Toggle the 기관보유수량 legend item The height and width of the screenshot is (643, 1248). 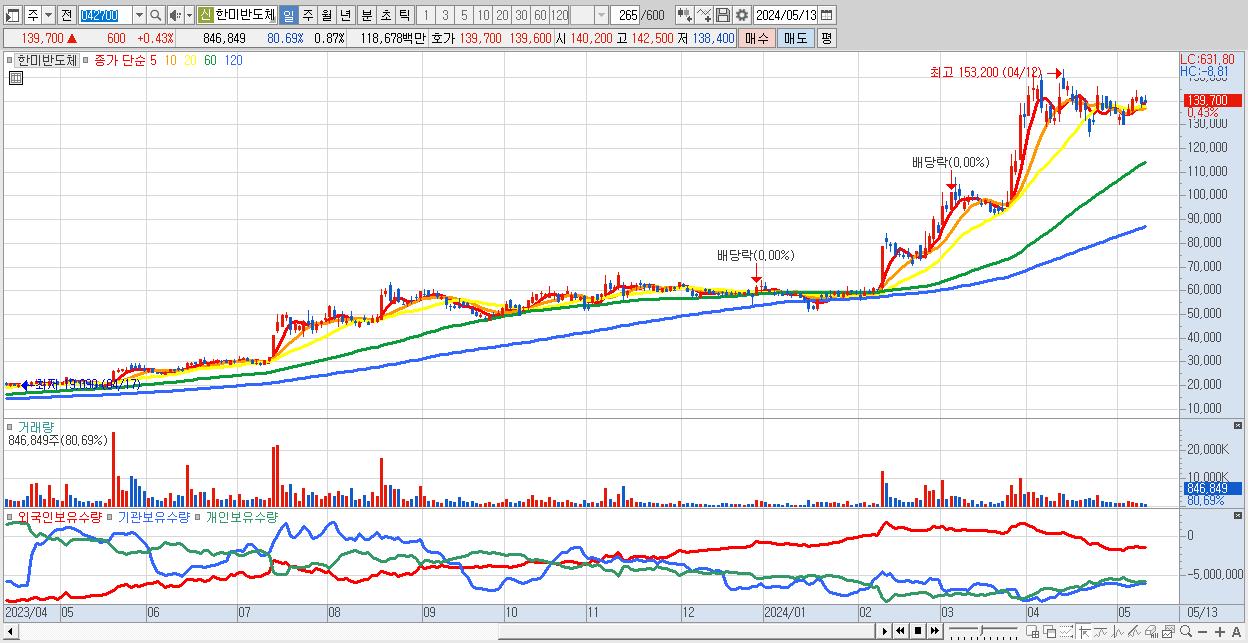[154, 517]
